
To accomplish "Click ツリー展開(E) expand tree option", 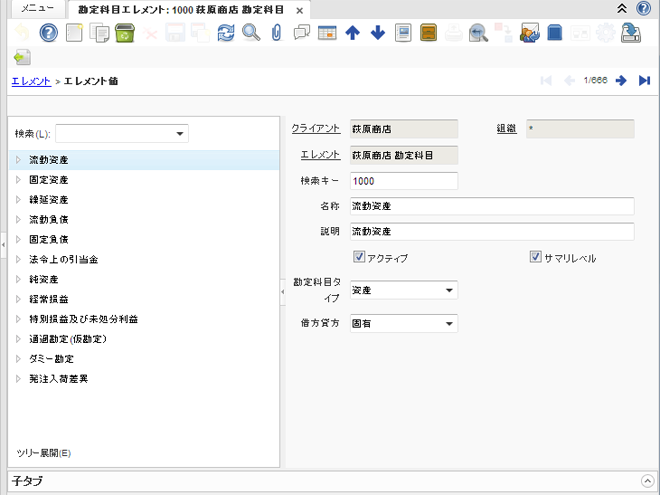I will pyautogui.click(x=43, y=453).
